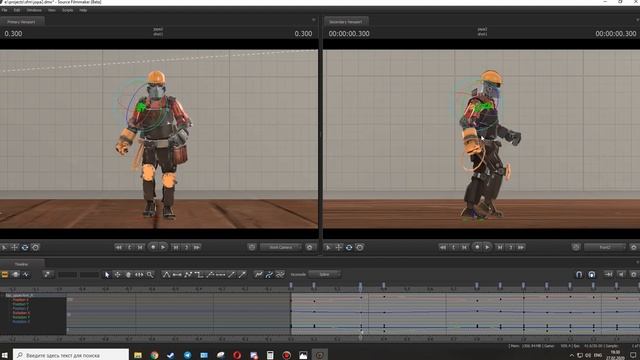Toggle the camera lock icon in secondary viewport
This screenshot has width=640, height=360.
point(576,247)
